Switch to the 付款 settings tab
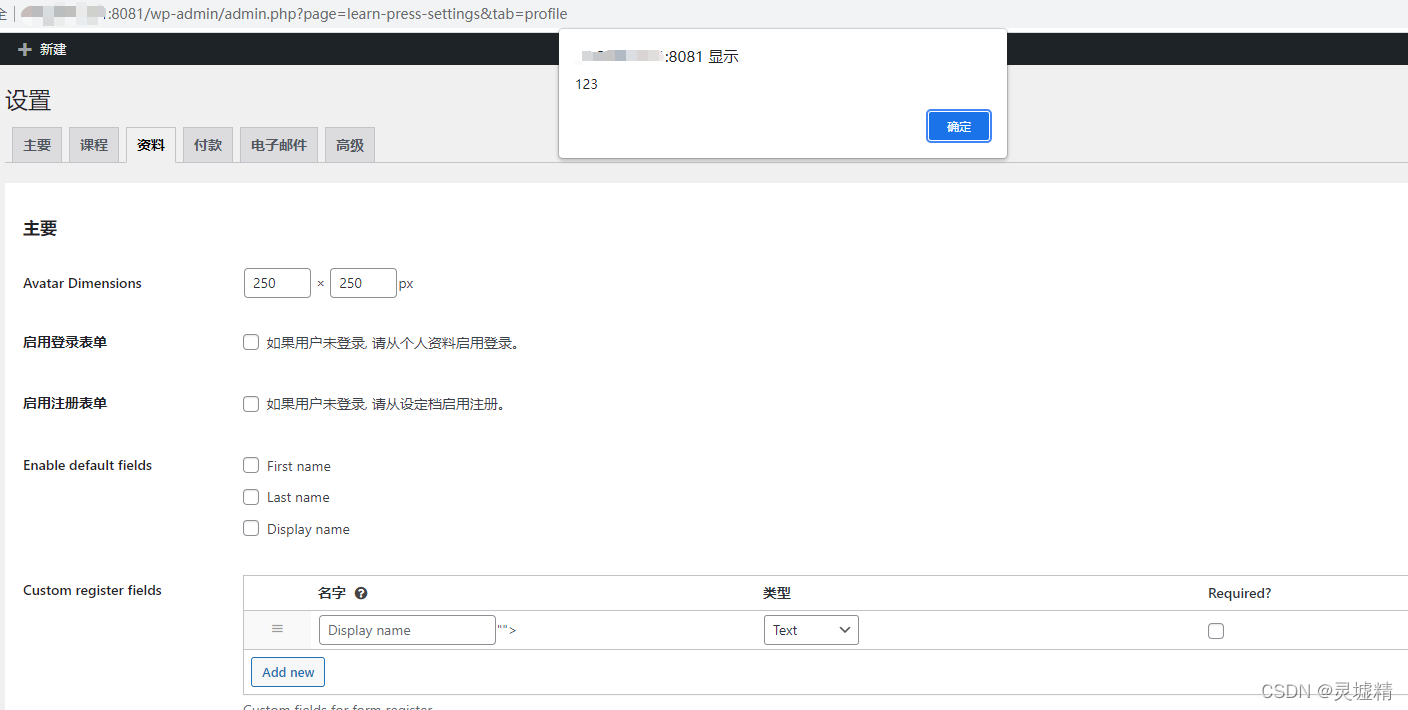Screen dimensions: 1408x710 coord(207,144)
